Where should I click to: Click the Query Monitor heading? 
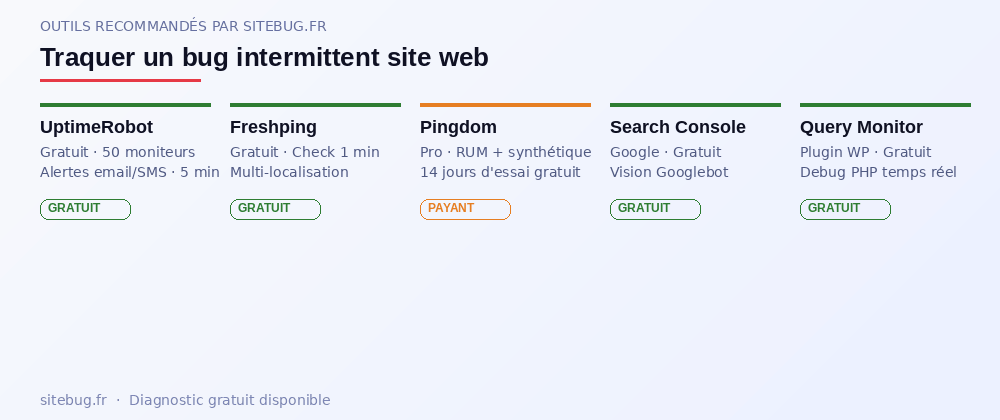(x=861, y=127)
